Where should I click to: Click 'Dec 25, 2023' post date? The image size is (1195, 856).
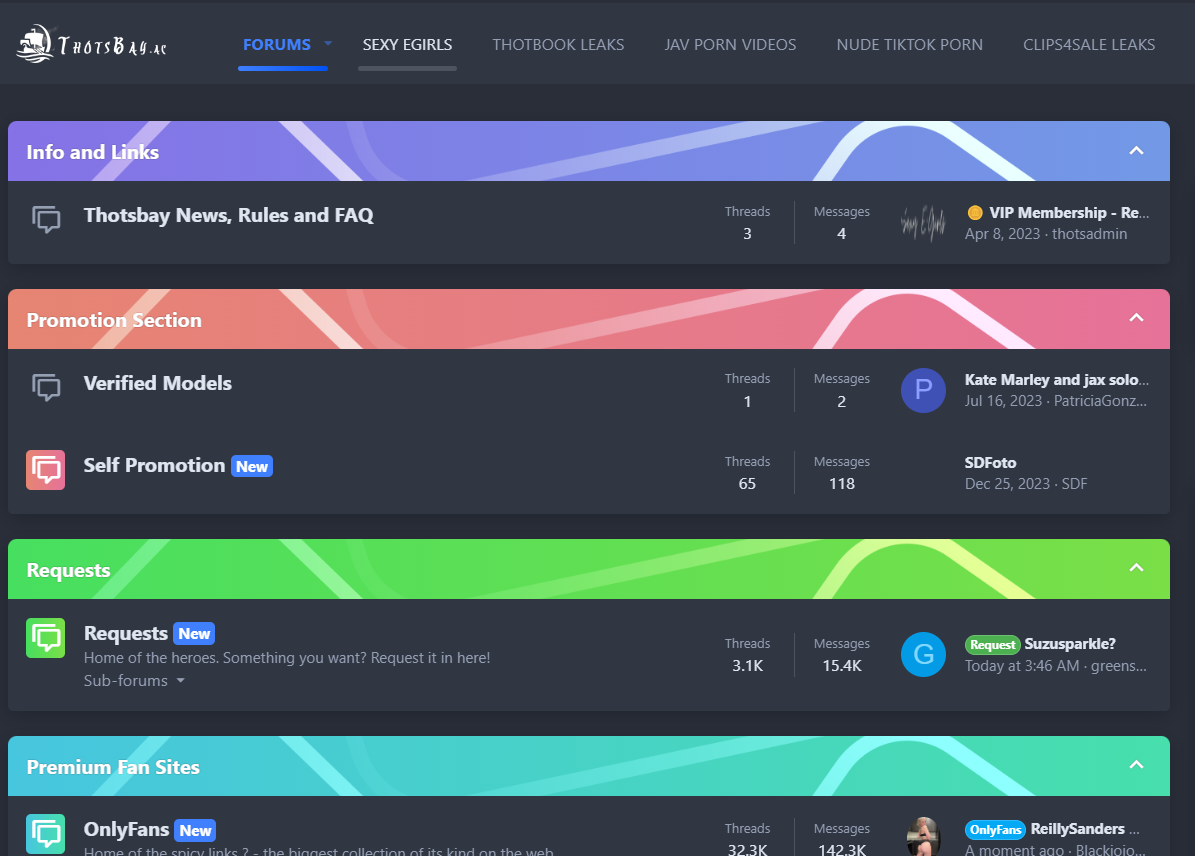pos(1008,484)
